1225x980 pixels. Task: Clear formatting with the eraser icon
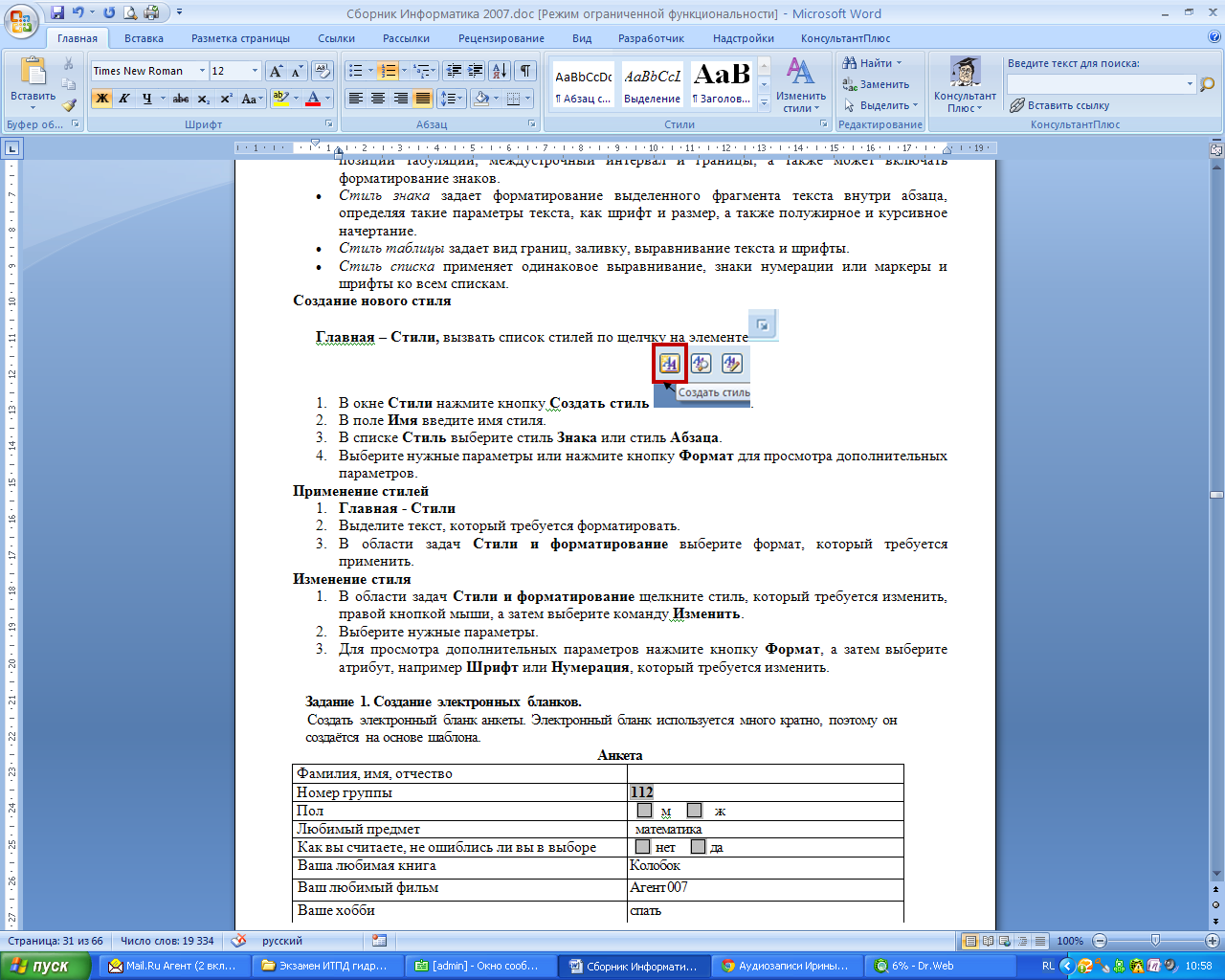click(323, 71)
